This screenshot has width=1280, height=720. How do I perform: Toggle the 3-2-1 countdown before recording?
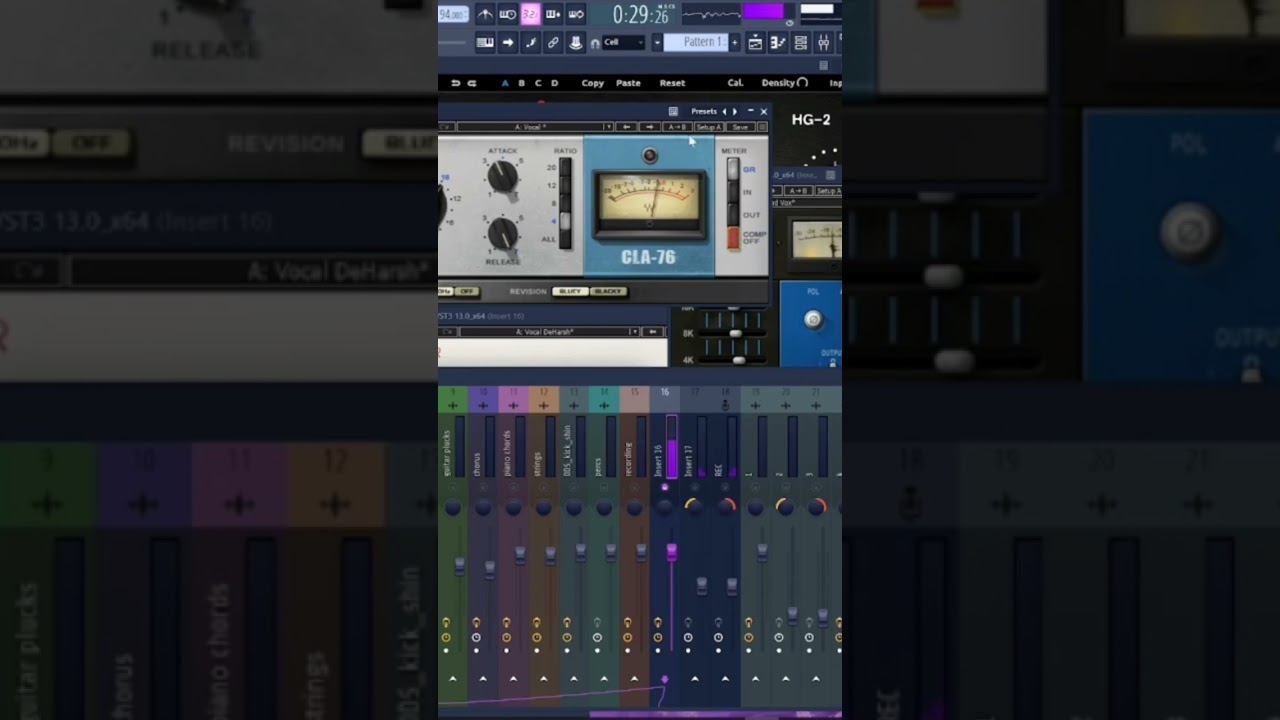point(530,14)
